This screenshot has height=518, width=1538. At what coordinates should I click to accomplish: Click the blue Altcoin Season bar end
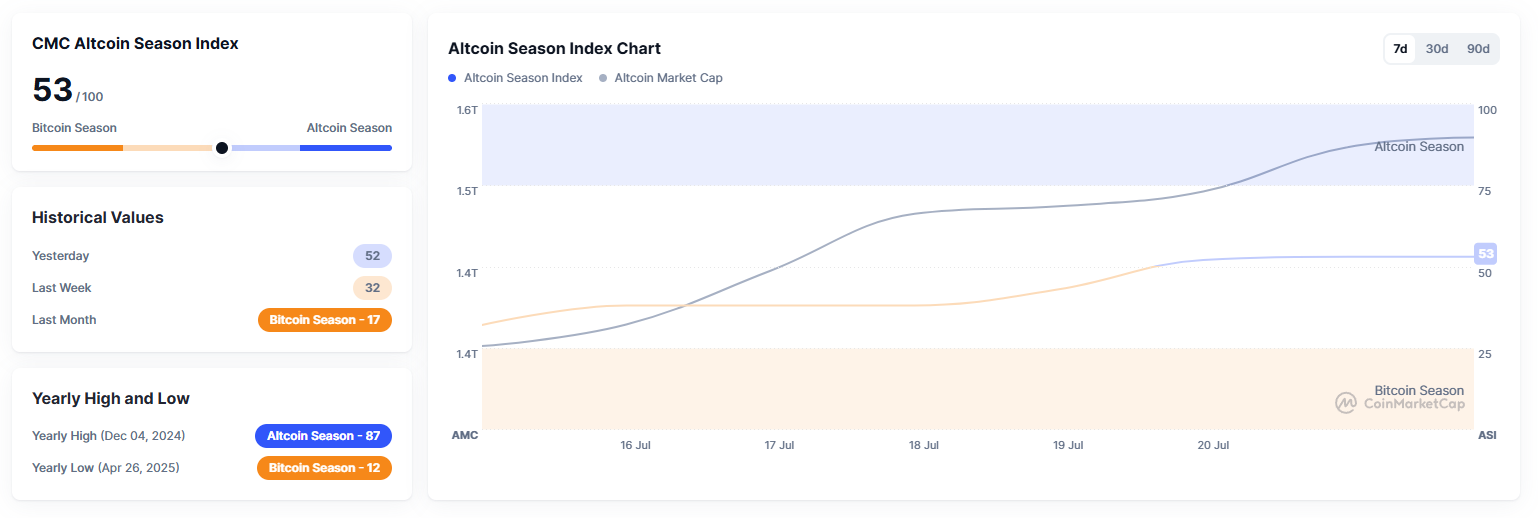[x=346, y=148]
